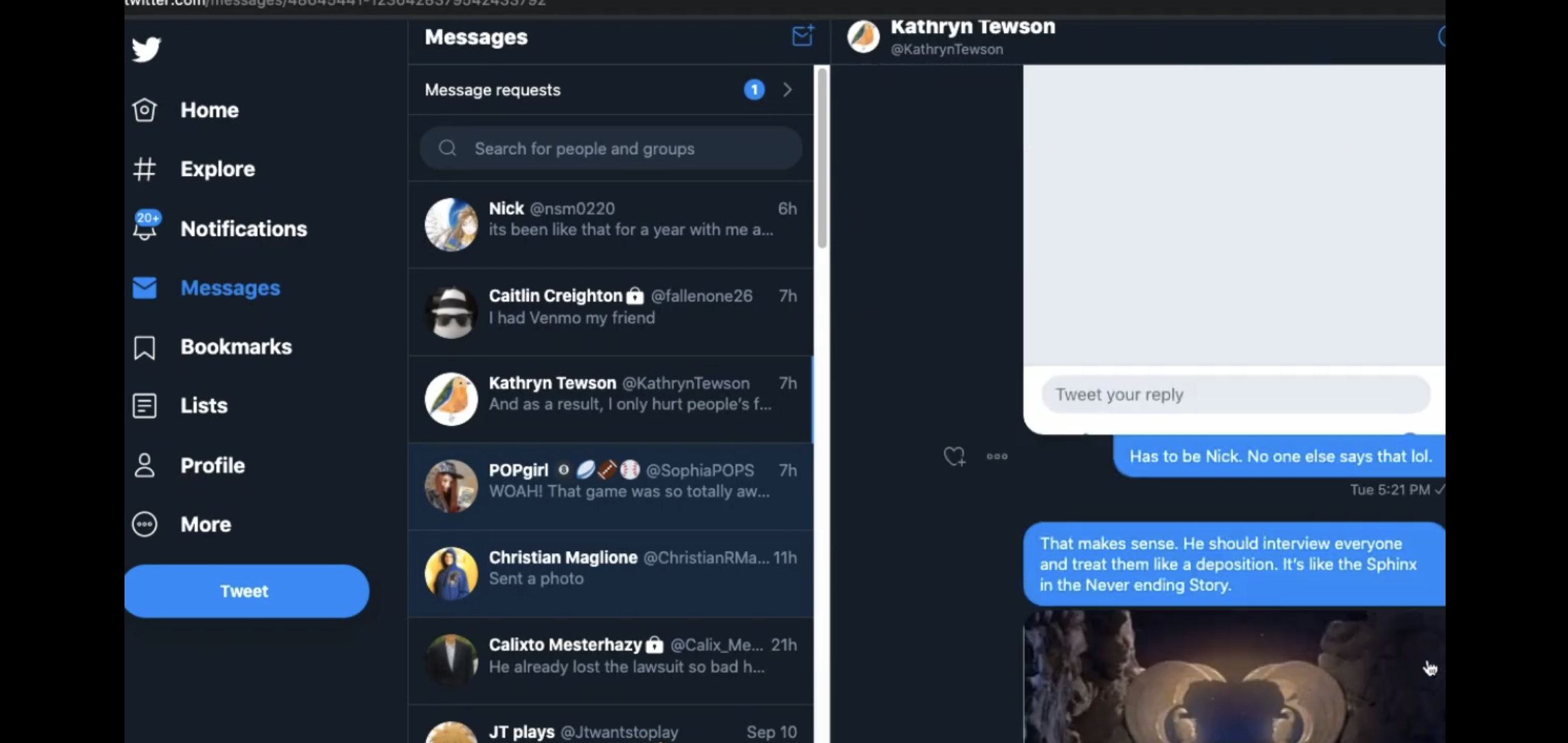
Task: Click the messages list scrollbar
Action: point(822,158)
